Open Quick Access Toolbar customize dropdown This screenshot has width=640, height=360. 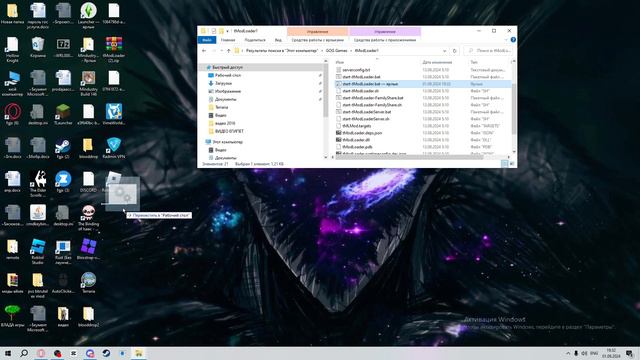tap(227, 31)
